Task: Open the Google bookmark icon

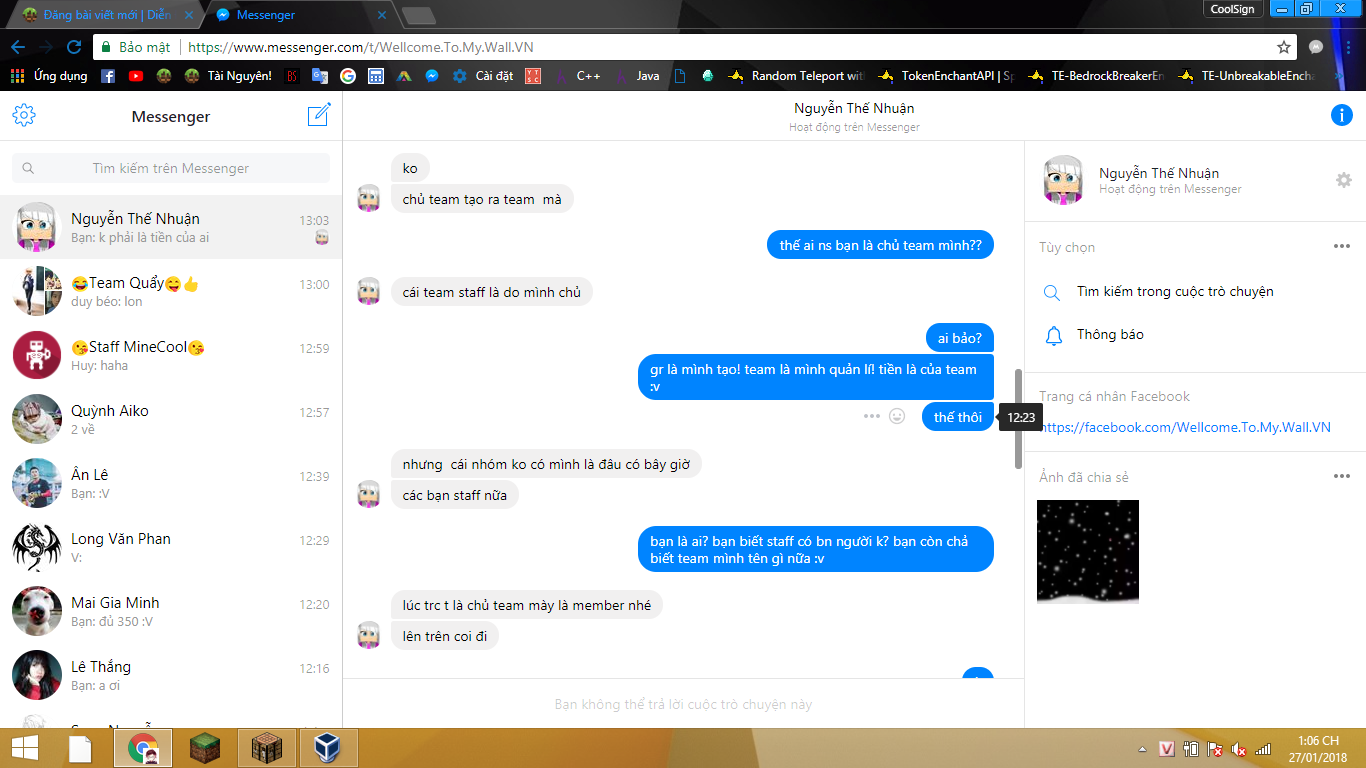Action: click(348, 76)
